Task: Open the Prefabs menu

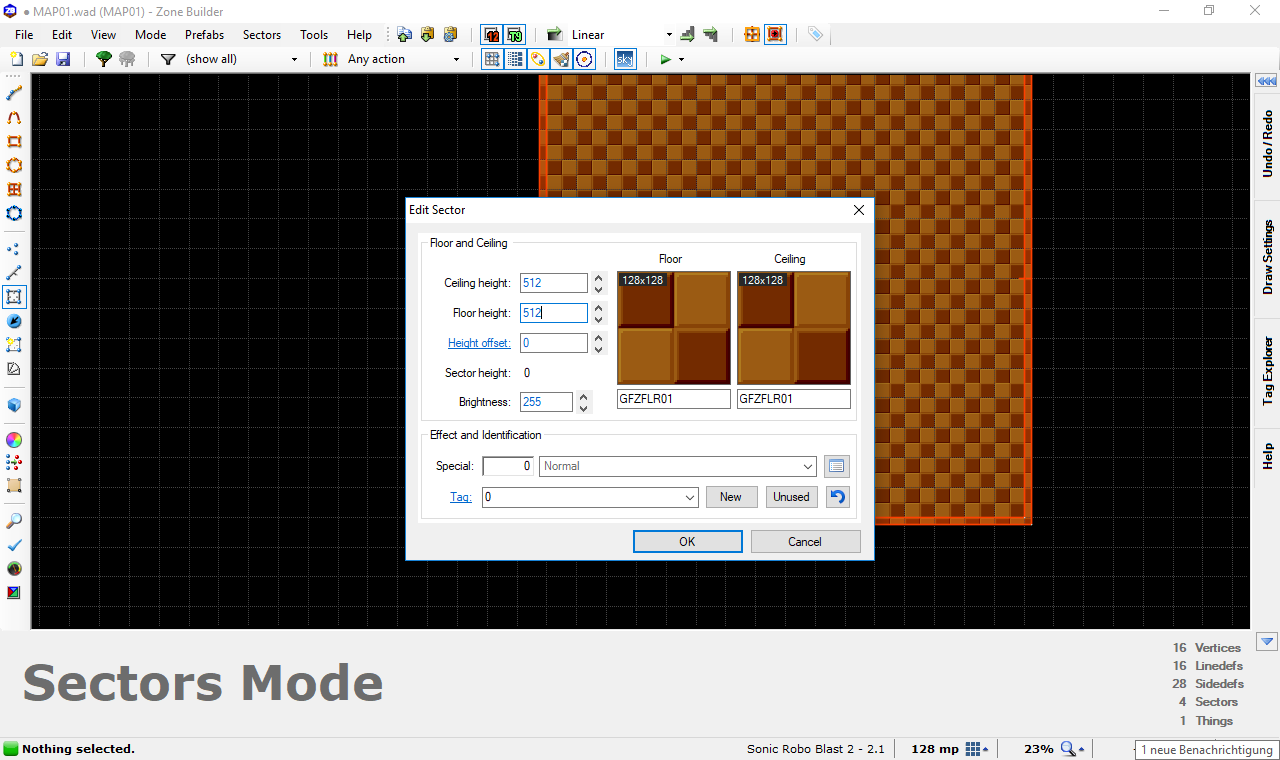Action: tap(204, 35)
